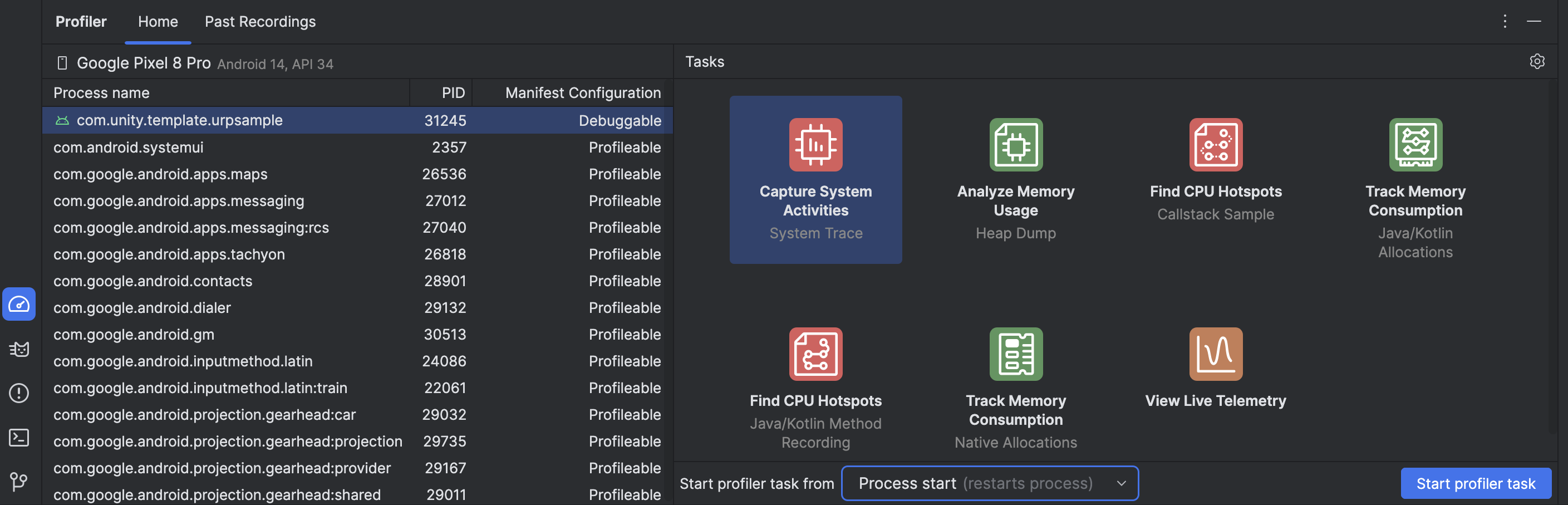This screenshot has height=505, width=1568.
Task: Click the Debuggable manifest configuration cell
Action: coord(620,120)
